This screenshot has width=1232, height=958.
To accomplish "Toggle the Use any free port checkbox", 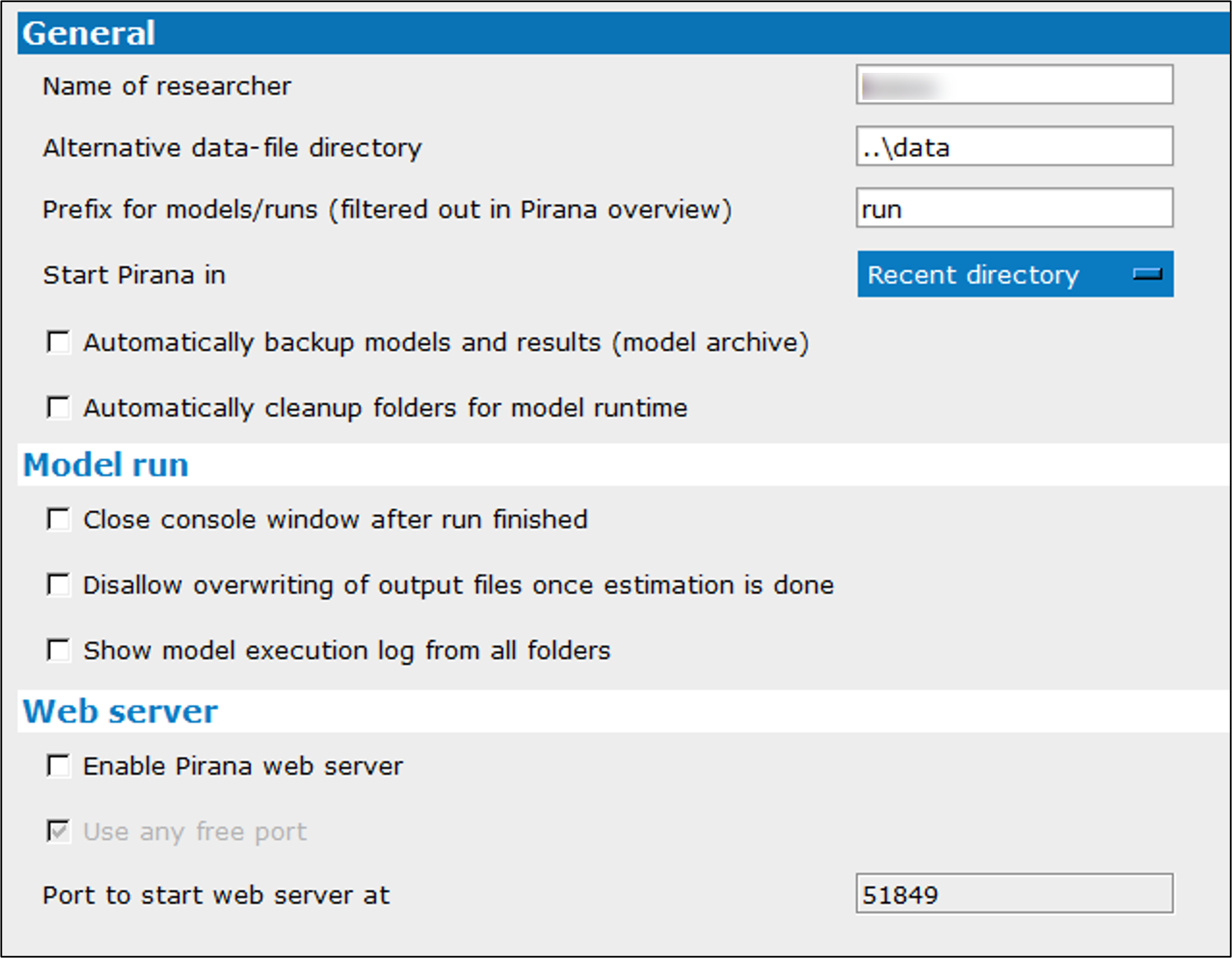I will (59, 832).
